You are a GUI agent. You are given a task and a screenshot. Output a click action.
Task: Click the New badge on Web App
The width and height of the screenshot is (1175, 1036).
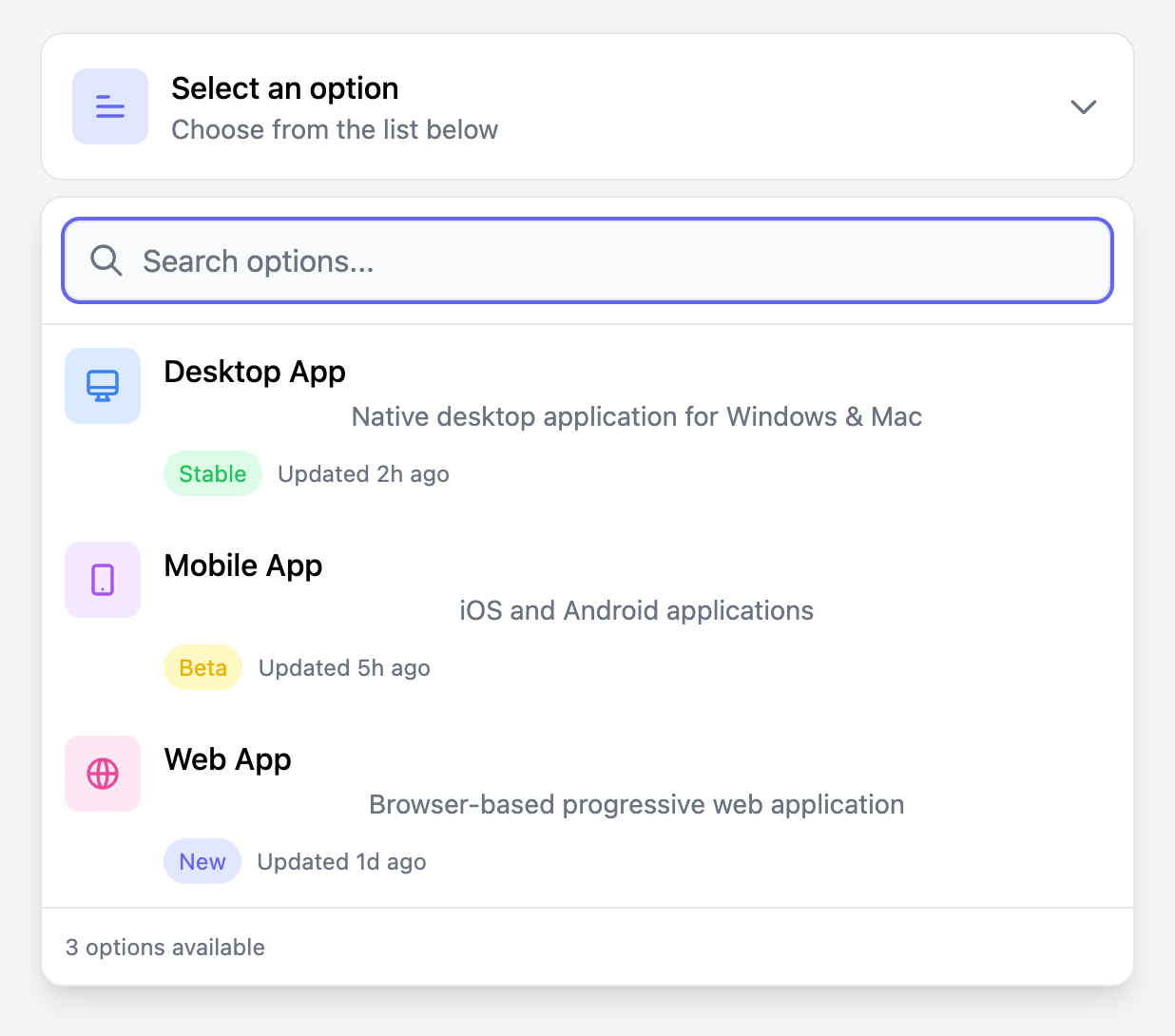point(202,861)
